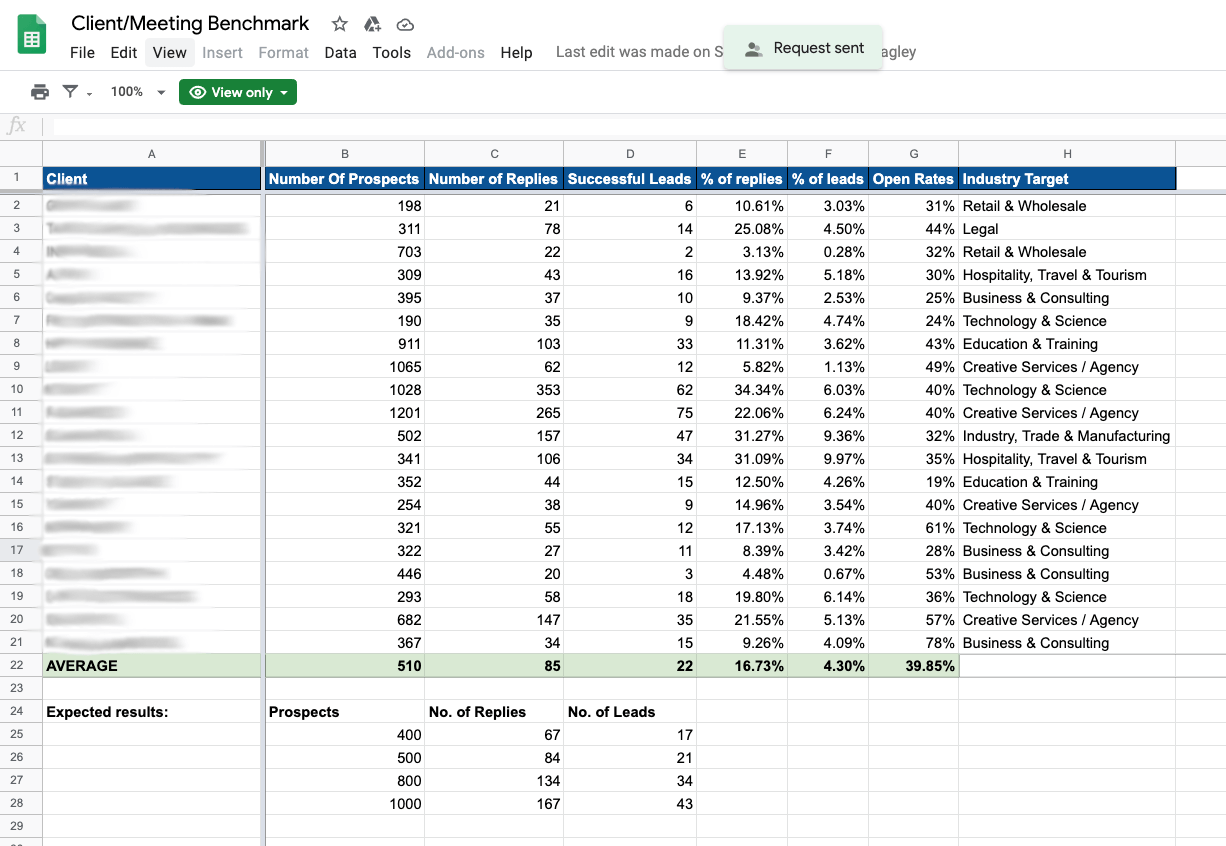The width and height of the screenshot is (1226, 846).
Task: Select column D header
Action: point(630,154)
